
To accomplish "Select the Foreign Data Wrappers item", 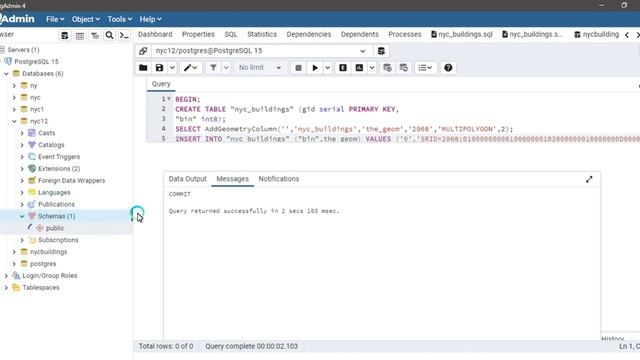I will click(x=71, y=180).
